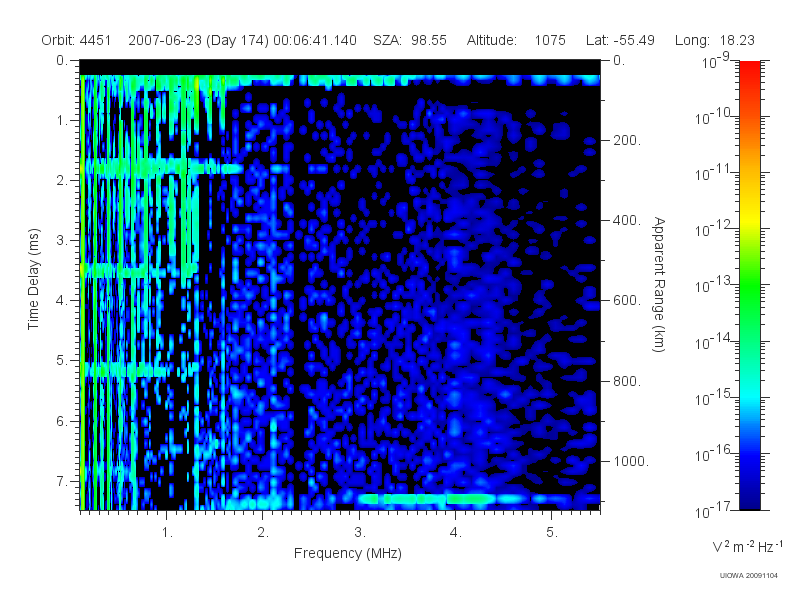Click the 7. tick on the time delay axis

pyautogui.click(x=62, y=481)
